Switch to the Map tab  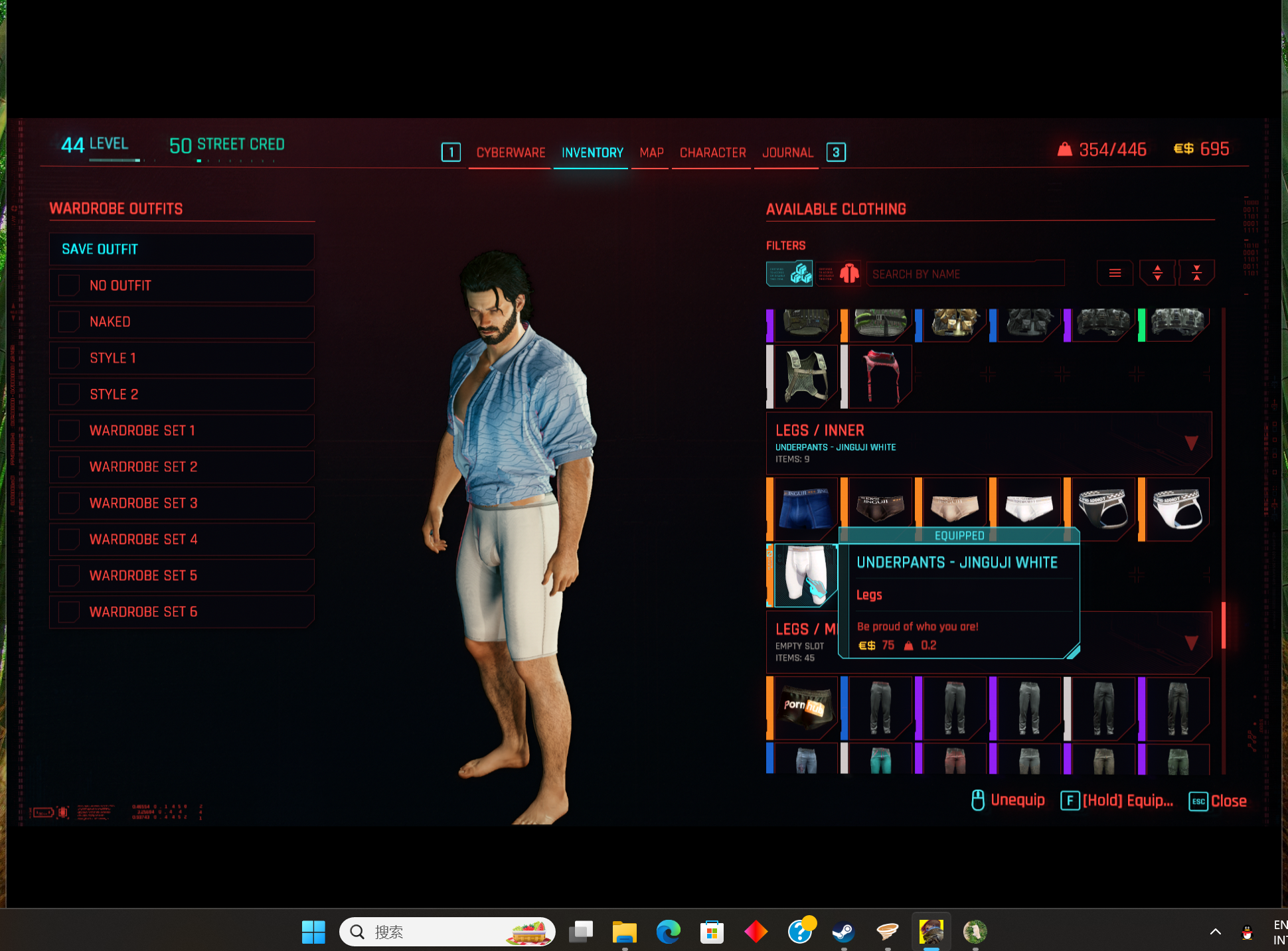(x=651, y=153)
